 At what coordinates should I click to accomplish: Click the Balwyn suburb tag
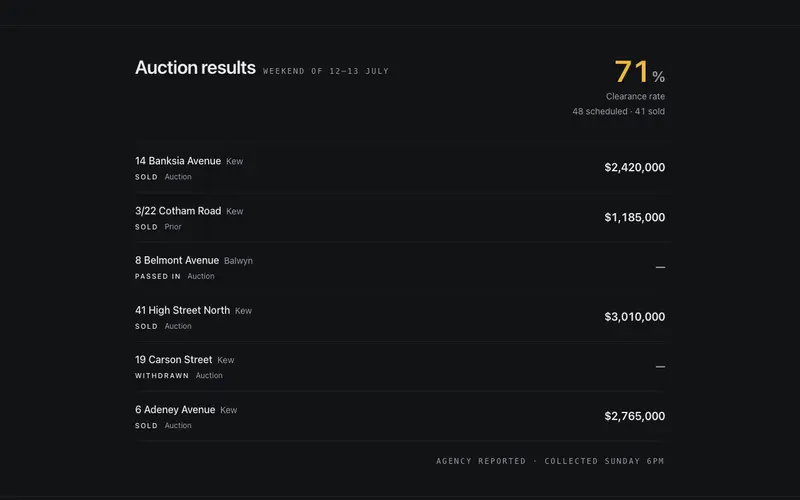click(238, 261)
